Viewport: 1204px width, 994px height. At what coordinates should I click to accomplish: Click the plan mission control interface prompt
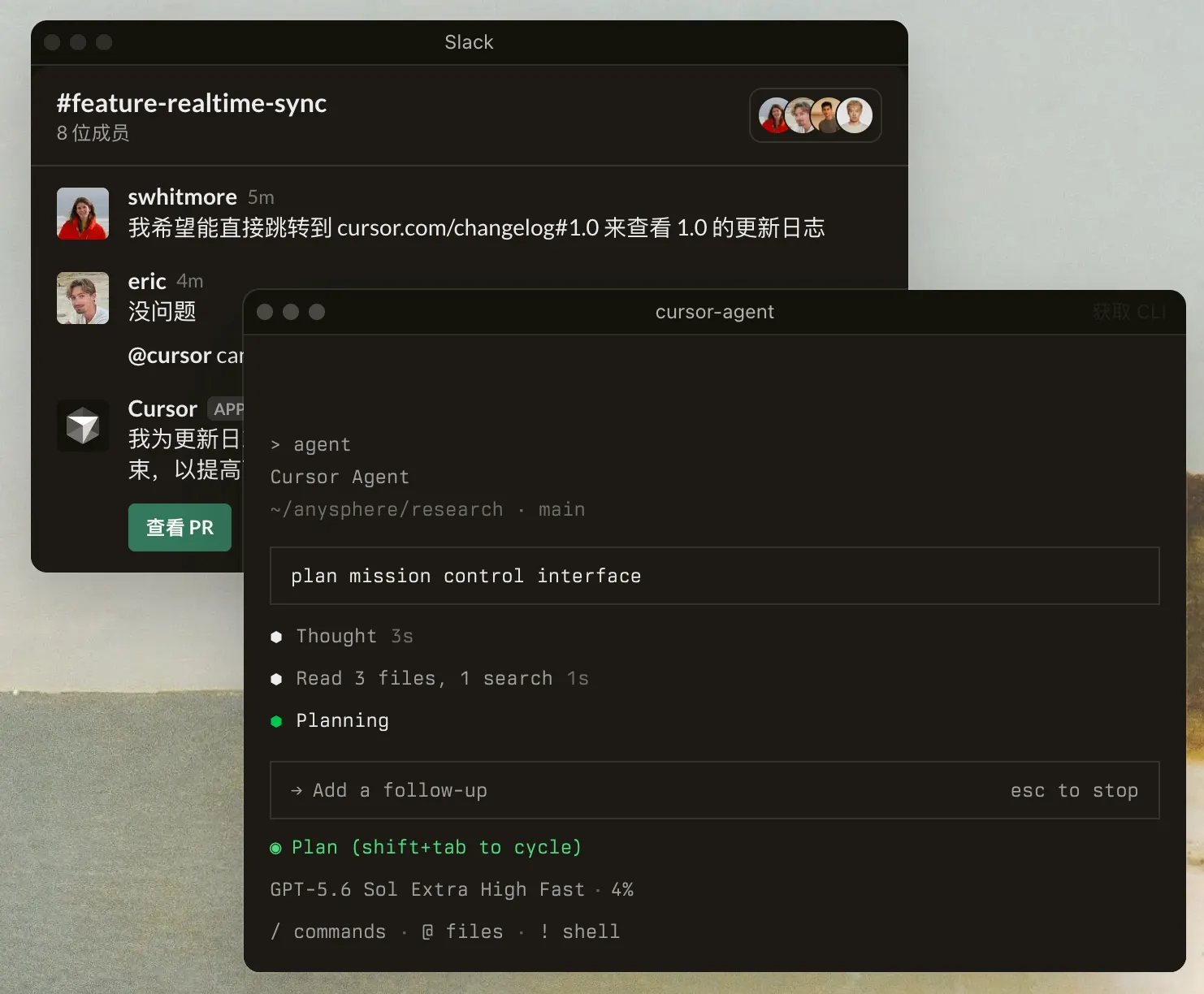click(714, 576)
